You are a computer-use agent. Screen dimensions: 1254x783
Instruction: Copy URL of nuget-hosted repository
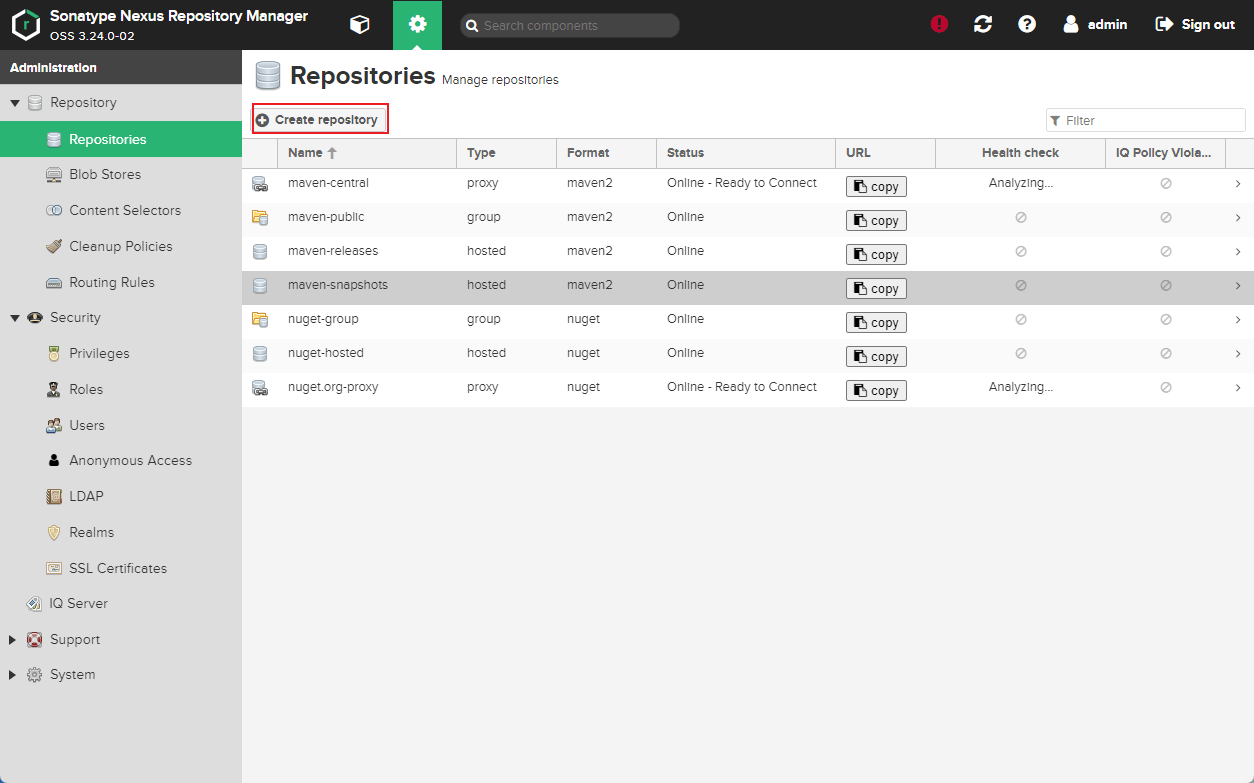876,356
